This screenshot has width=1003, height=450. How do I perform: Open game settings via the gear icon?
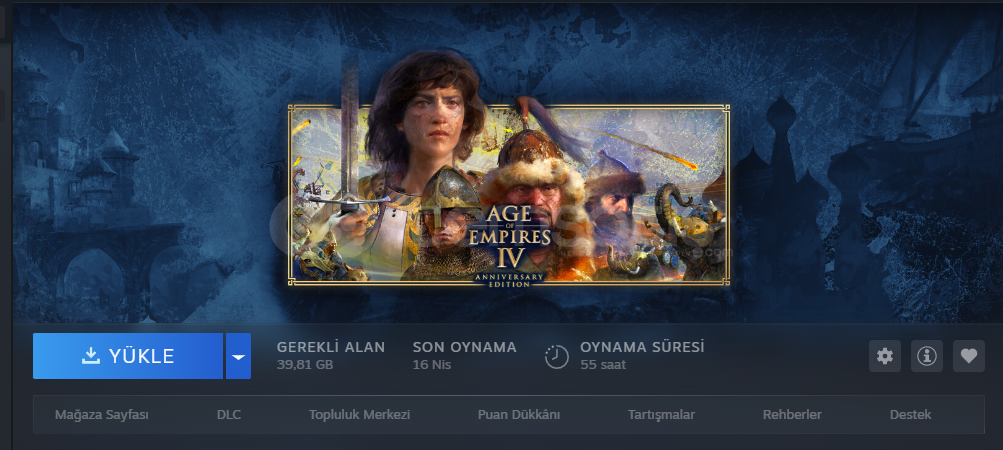(x=885, y=356)
